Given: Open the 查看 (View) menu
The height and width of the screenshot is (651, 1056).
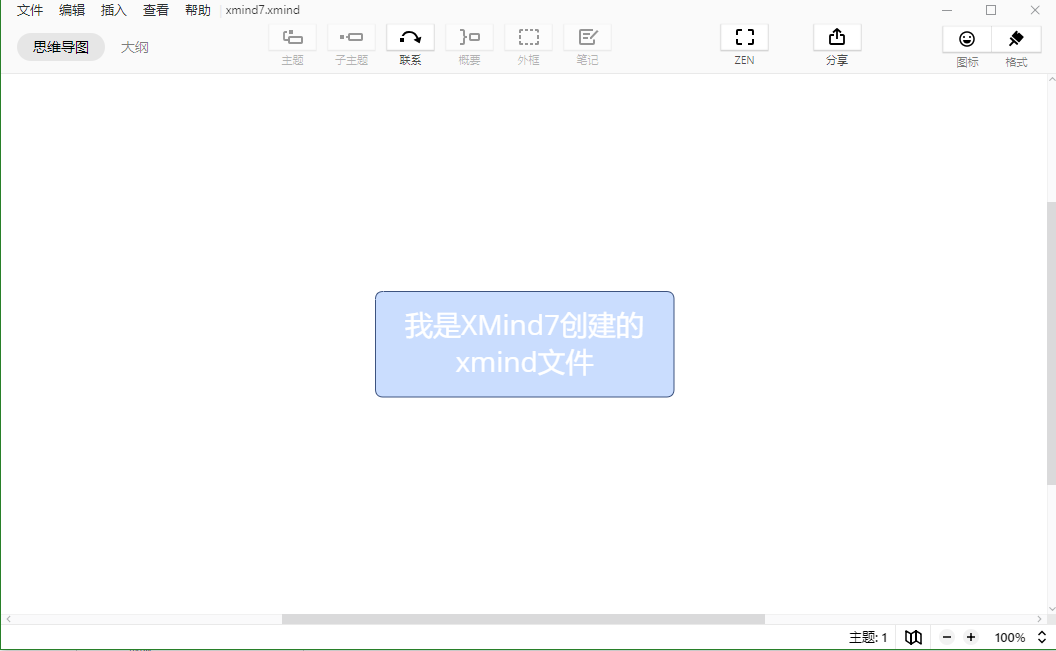Looking at the screenshot, I should pos(154,10).
